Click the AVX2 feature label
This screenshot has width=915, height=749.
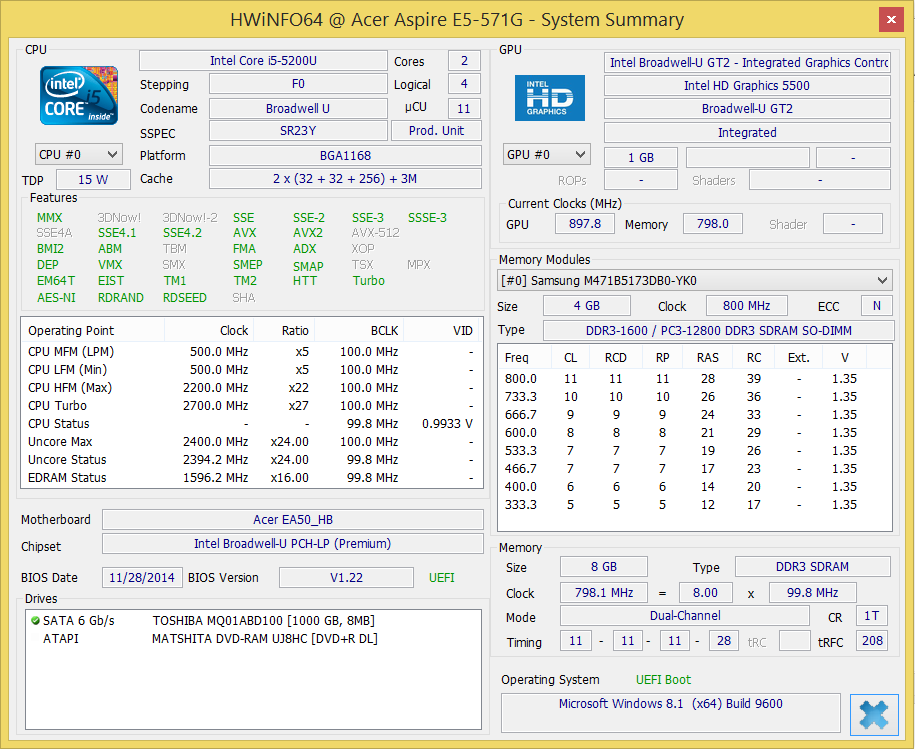(308, 233)
